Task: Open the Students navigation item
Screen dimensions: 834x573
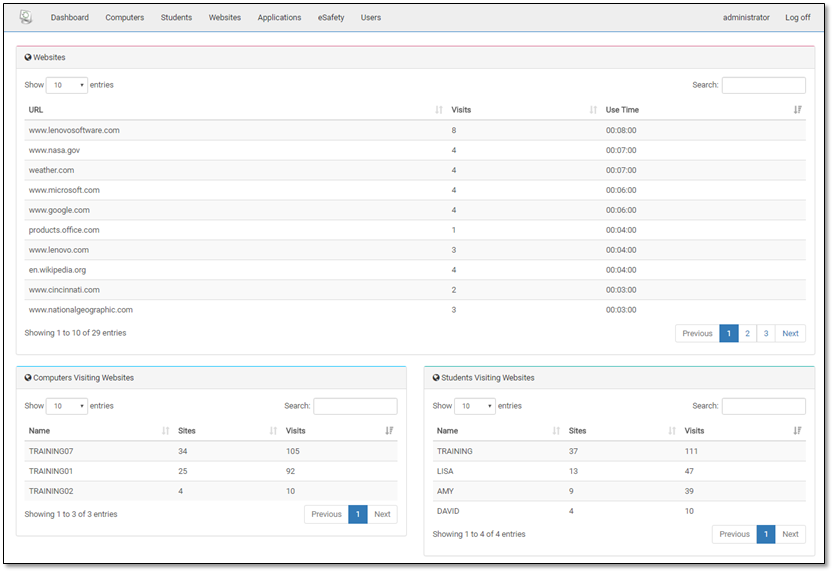Action: click(x=176, y=18)
